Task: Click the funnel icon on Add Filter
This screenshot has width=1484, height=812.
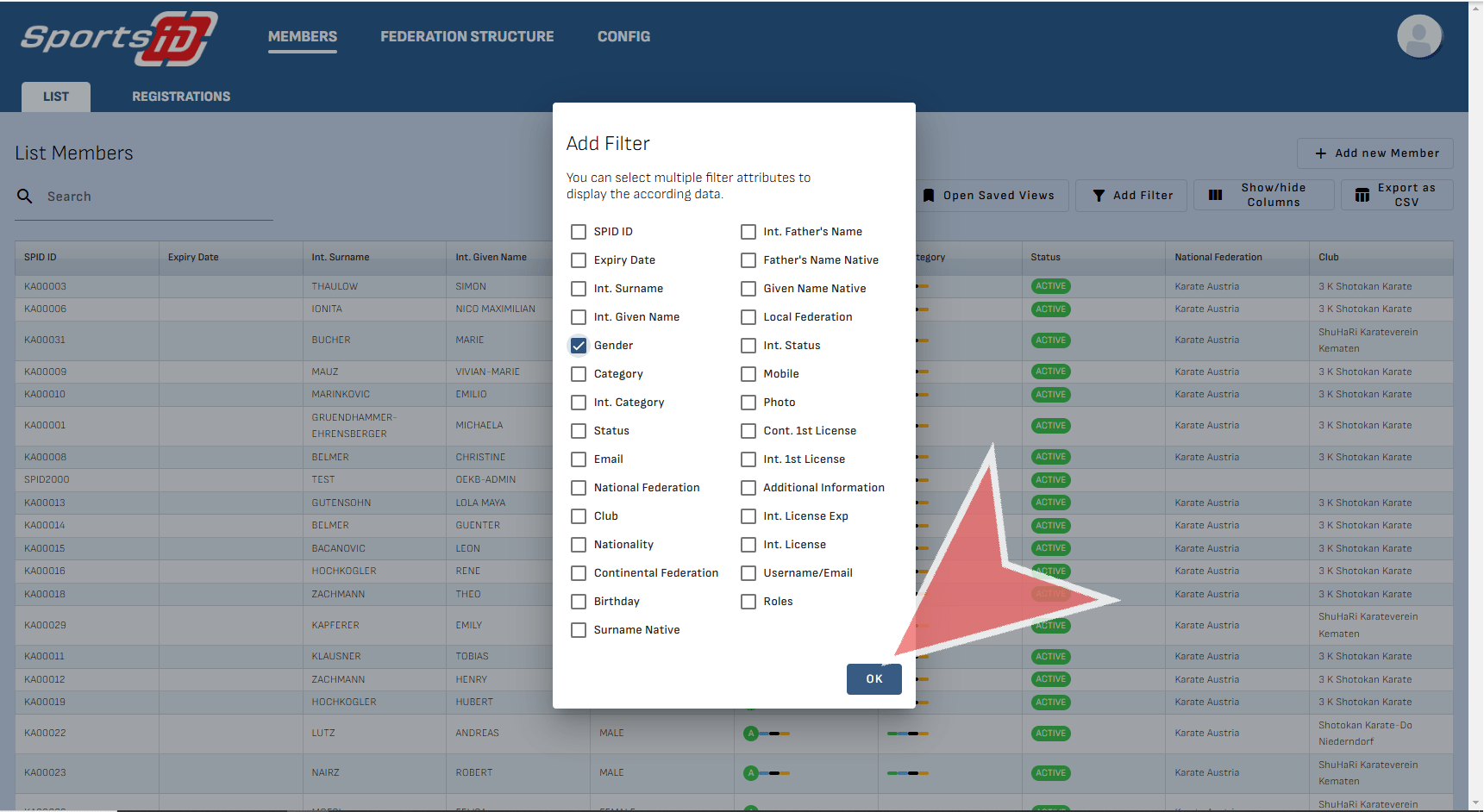Action: point(1099,196)
